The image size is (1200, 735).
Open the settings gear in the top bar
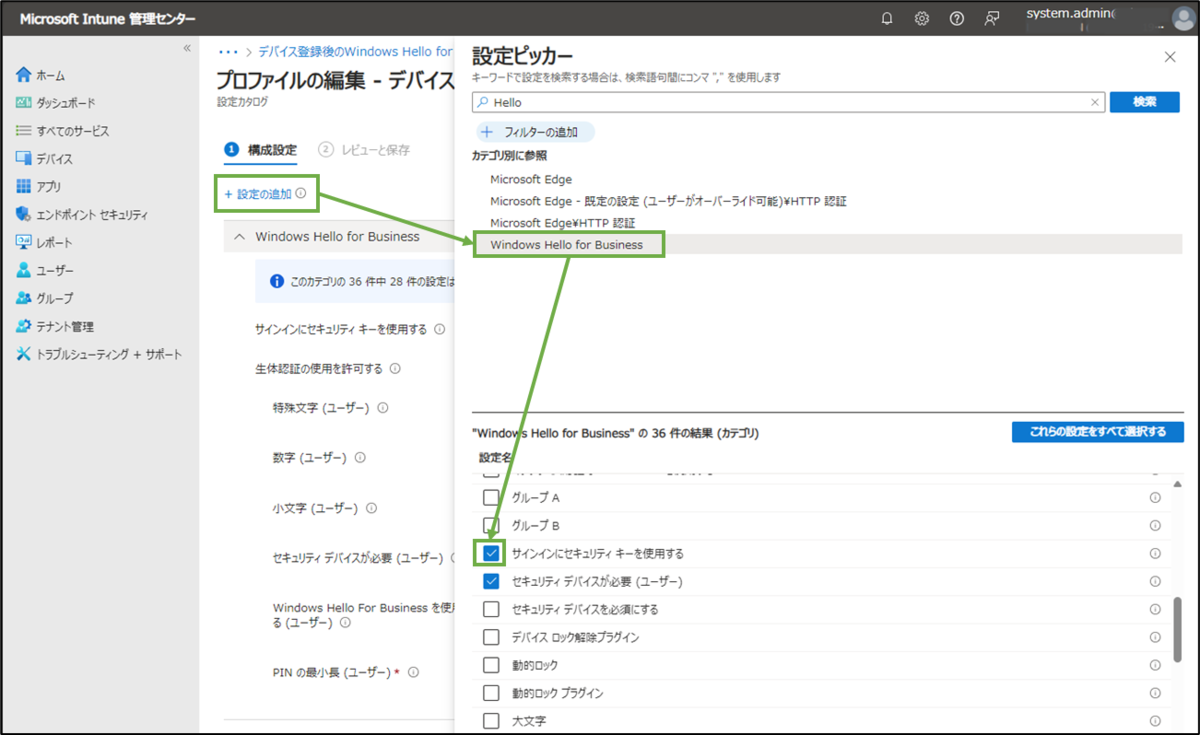click(921, 17)
